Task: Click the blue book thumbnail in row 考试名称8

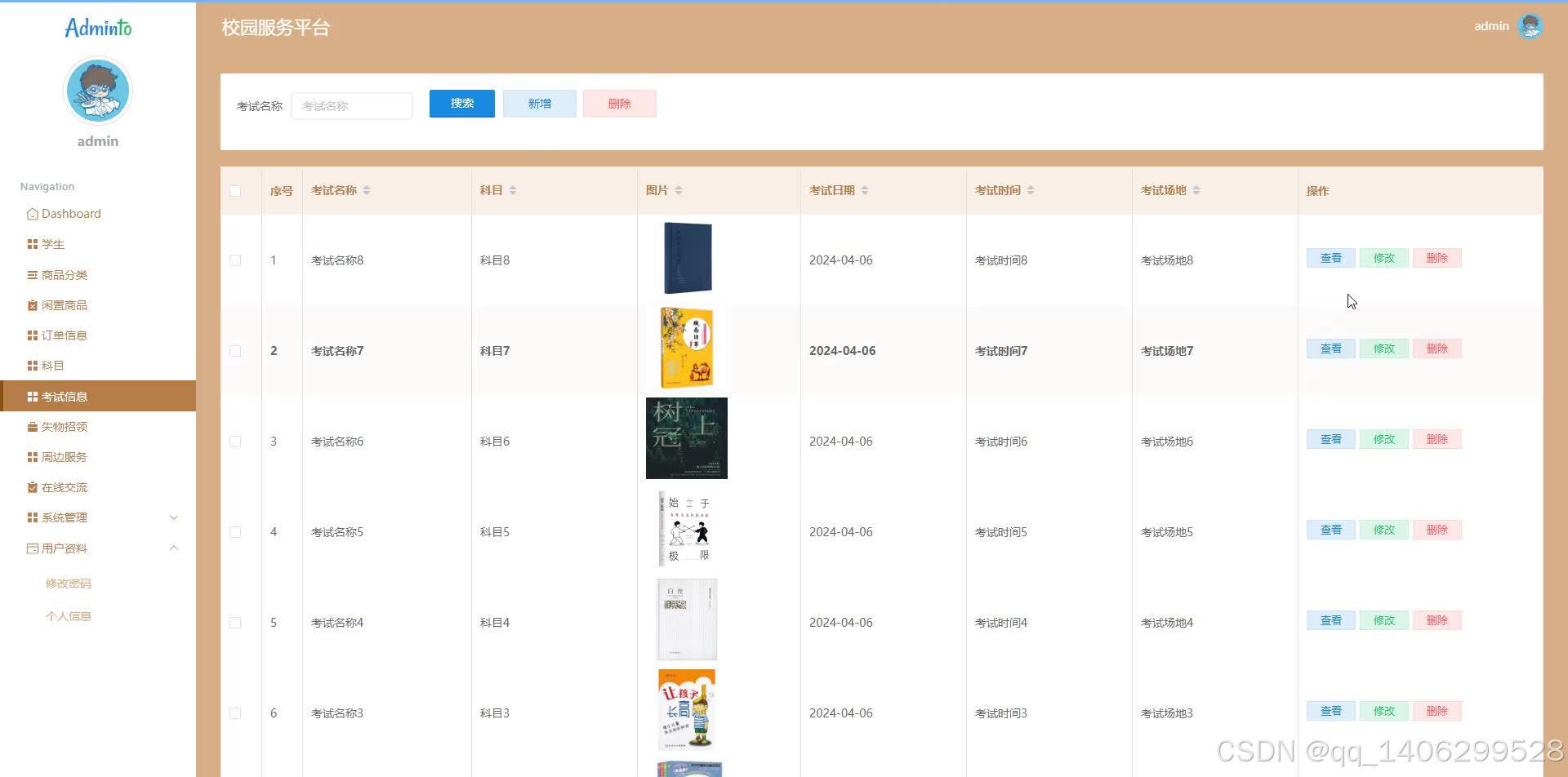Action: coord(688,258)
